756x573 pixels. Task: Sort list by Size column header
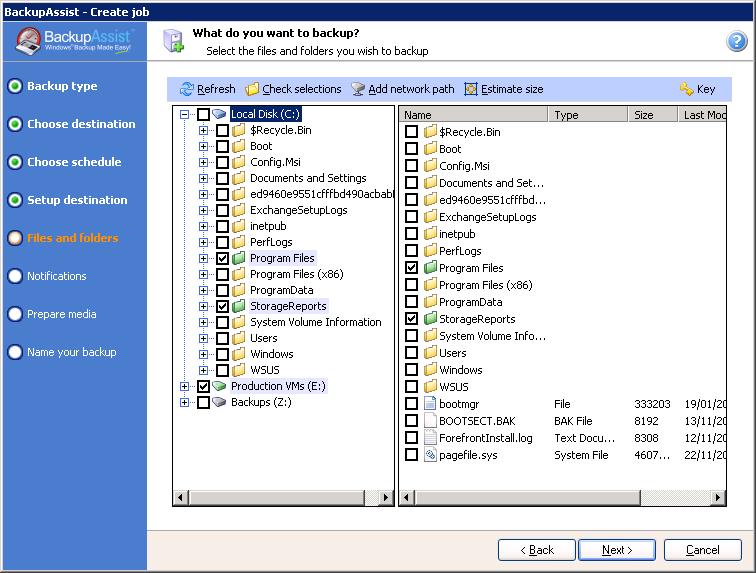(x=652, y=115)
